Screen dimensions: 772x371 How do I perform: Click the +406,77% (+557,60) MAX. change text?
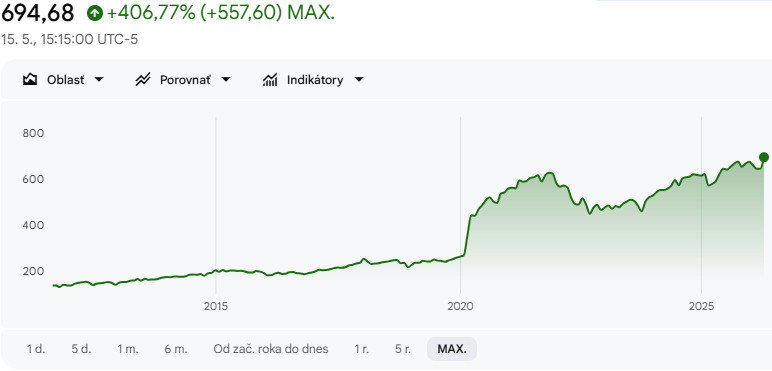pos(221,13)
